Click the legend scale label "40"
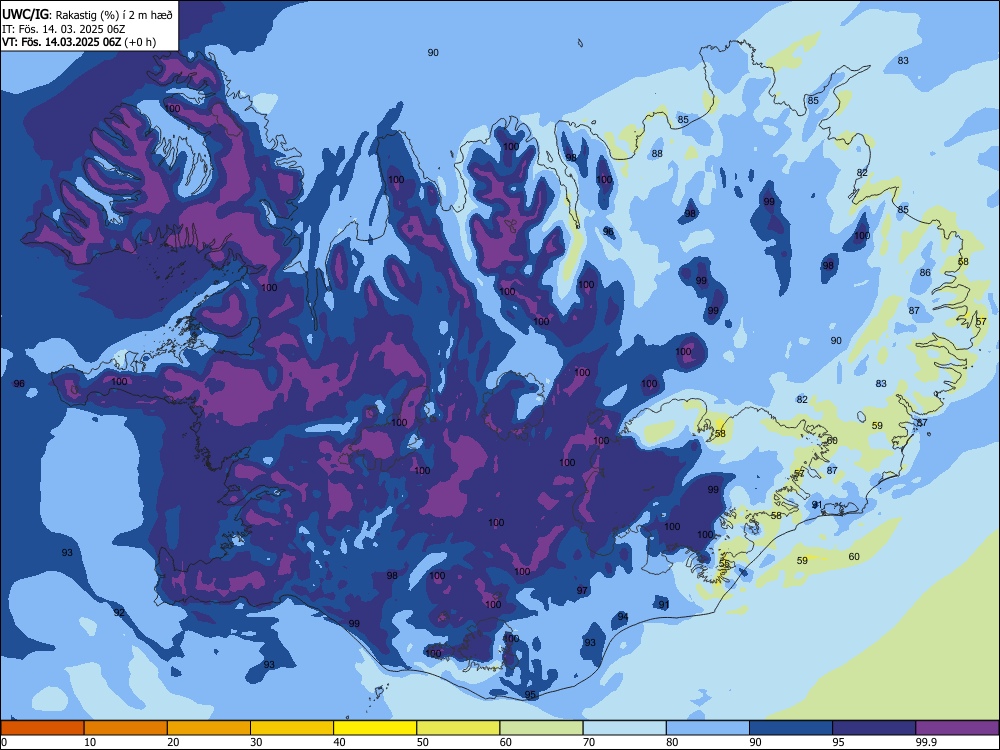 pos(339,742)
